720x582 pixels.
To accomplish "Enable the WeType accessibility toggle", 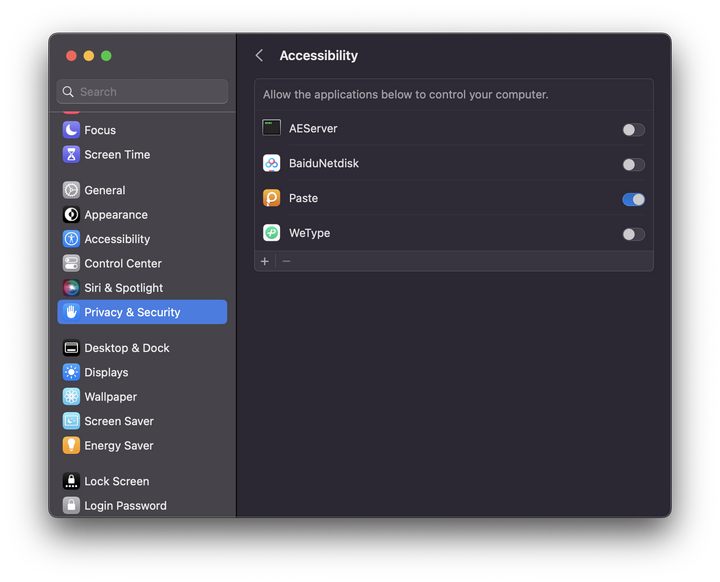I will pyautogui.click(x=633, y=234).
